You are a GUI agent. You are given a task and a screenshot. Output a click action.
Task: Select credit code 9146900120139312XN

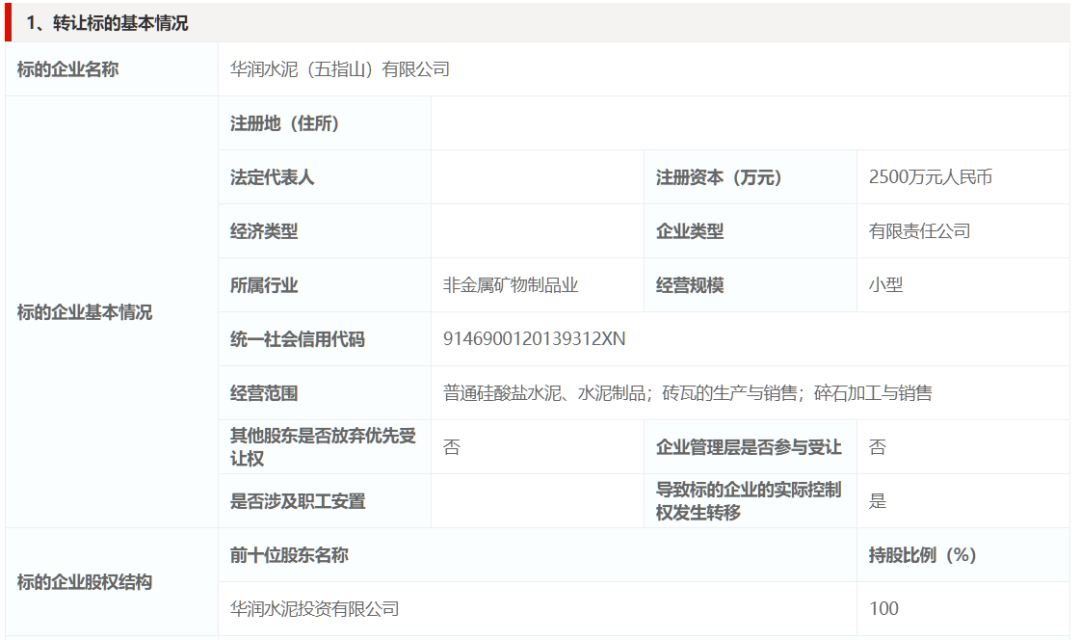534,339
